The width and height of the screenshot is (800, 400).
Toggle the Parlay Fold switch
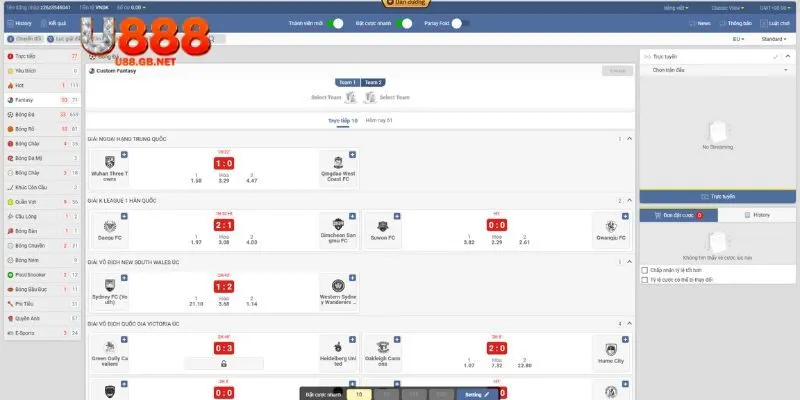click(x=460, y=23)
